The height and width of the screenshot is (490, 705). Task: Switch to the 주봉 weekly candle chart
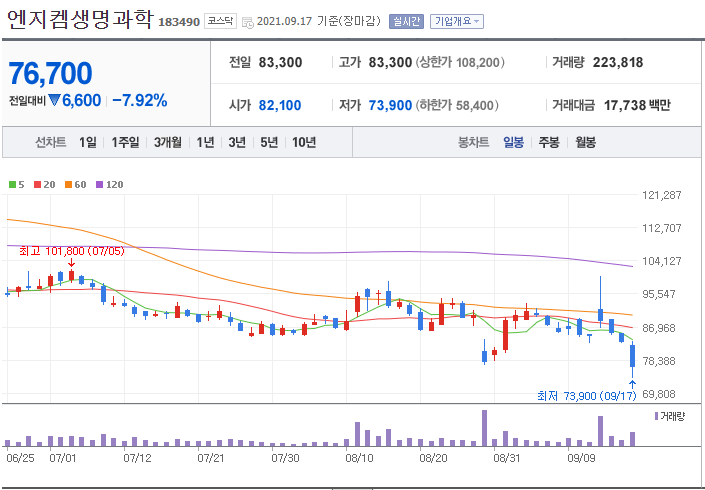(549, 143)
